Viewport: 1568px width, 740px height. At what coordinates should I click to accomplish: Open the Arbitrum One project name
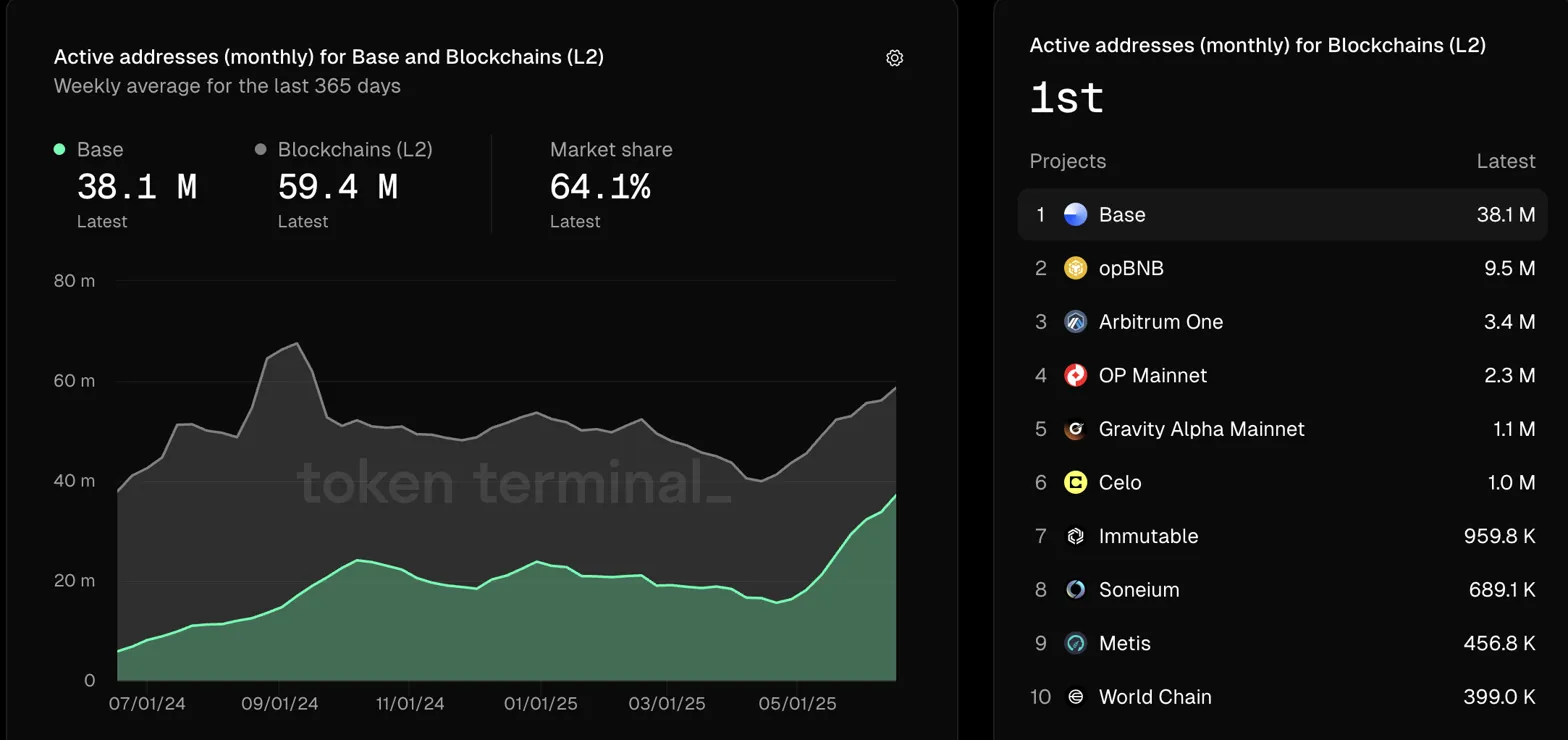point(1161,322)
